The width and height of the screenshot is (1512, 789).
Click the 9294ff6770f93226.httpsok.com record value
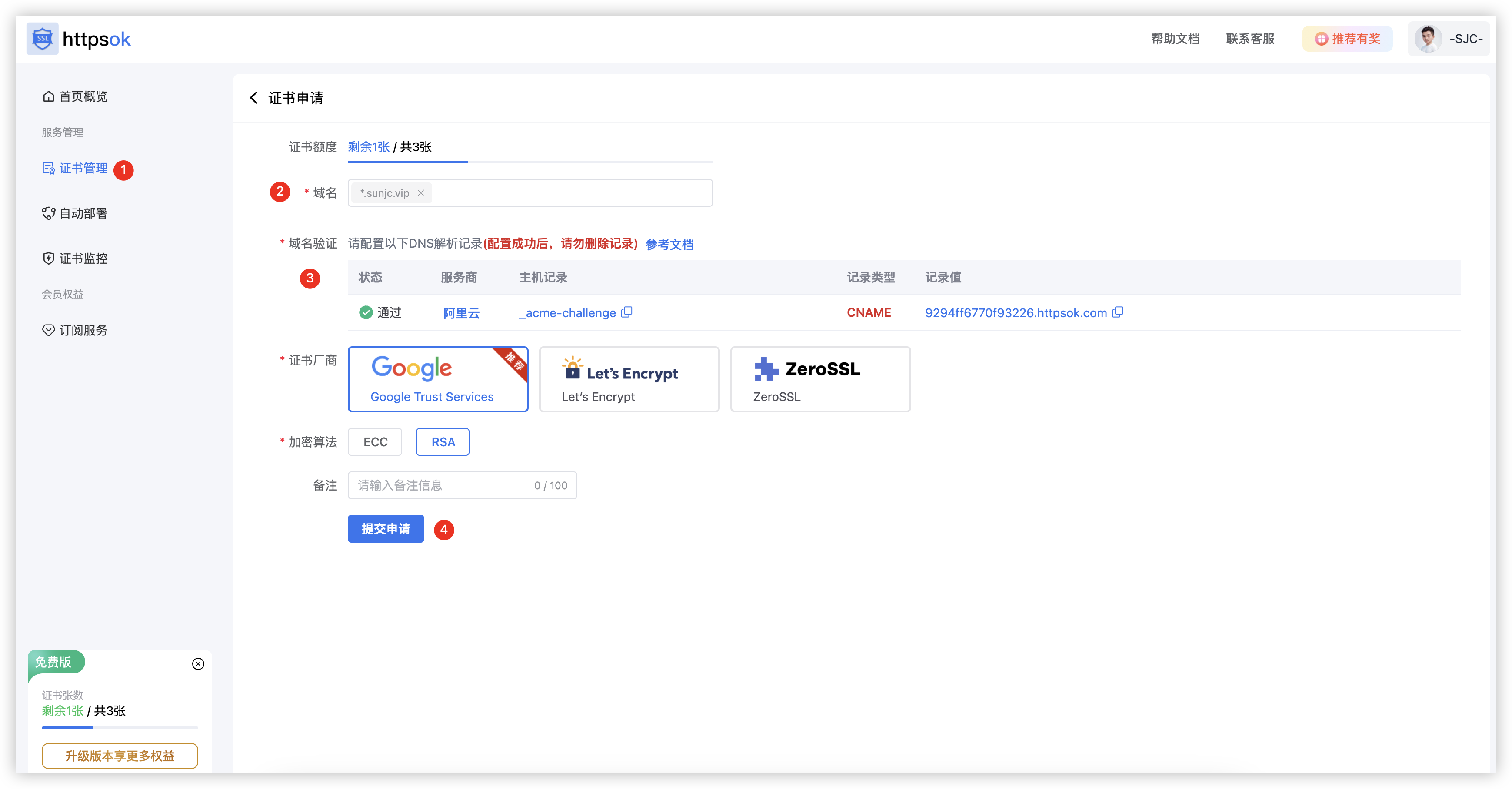pos(1016,313)
